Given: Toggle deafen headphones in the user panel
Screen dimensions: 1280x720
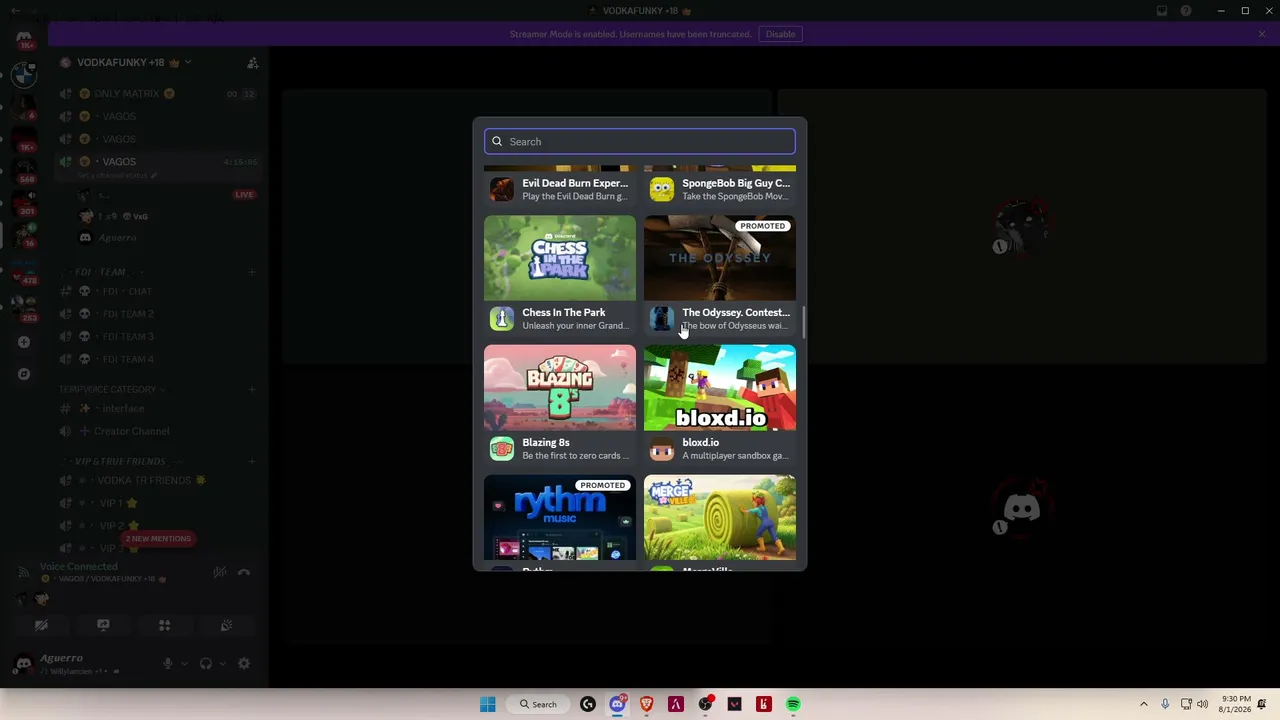Looking at the screenshot, I should (x=206, y=663).
